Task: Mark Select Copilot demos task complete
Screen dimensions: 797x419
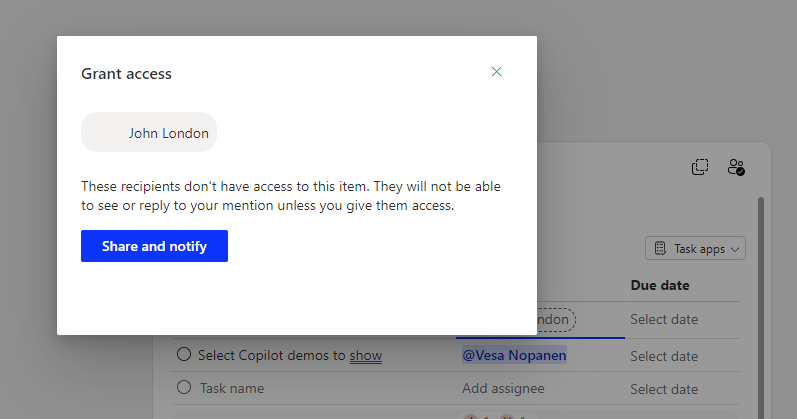Action: 183,355
